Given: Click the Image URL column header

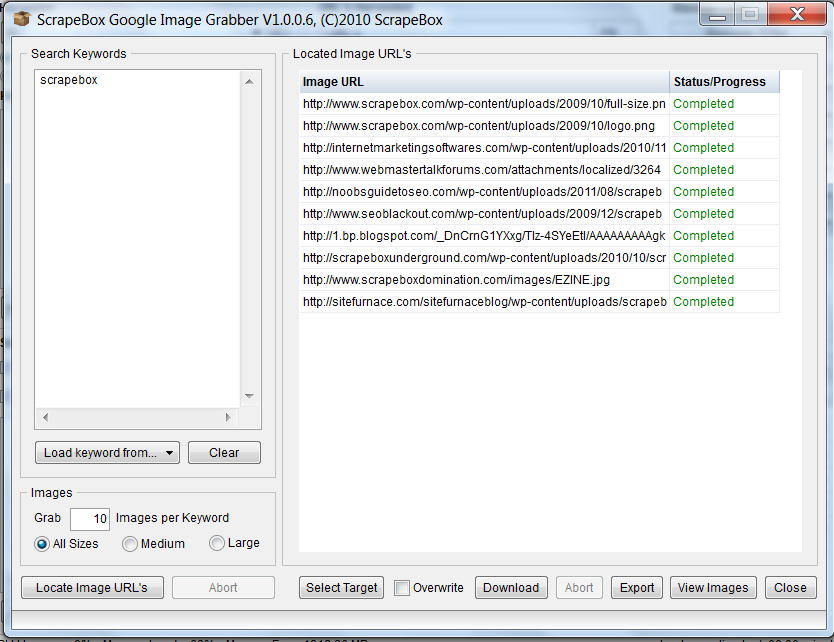Looking at the screenshot, I should [484, 82].
